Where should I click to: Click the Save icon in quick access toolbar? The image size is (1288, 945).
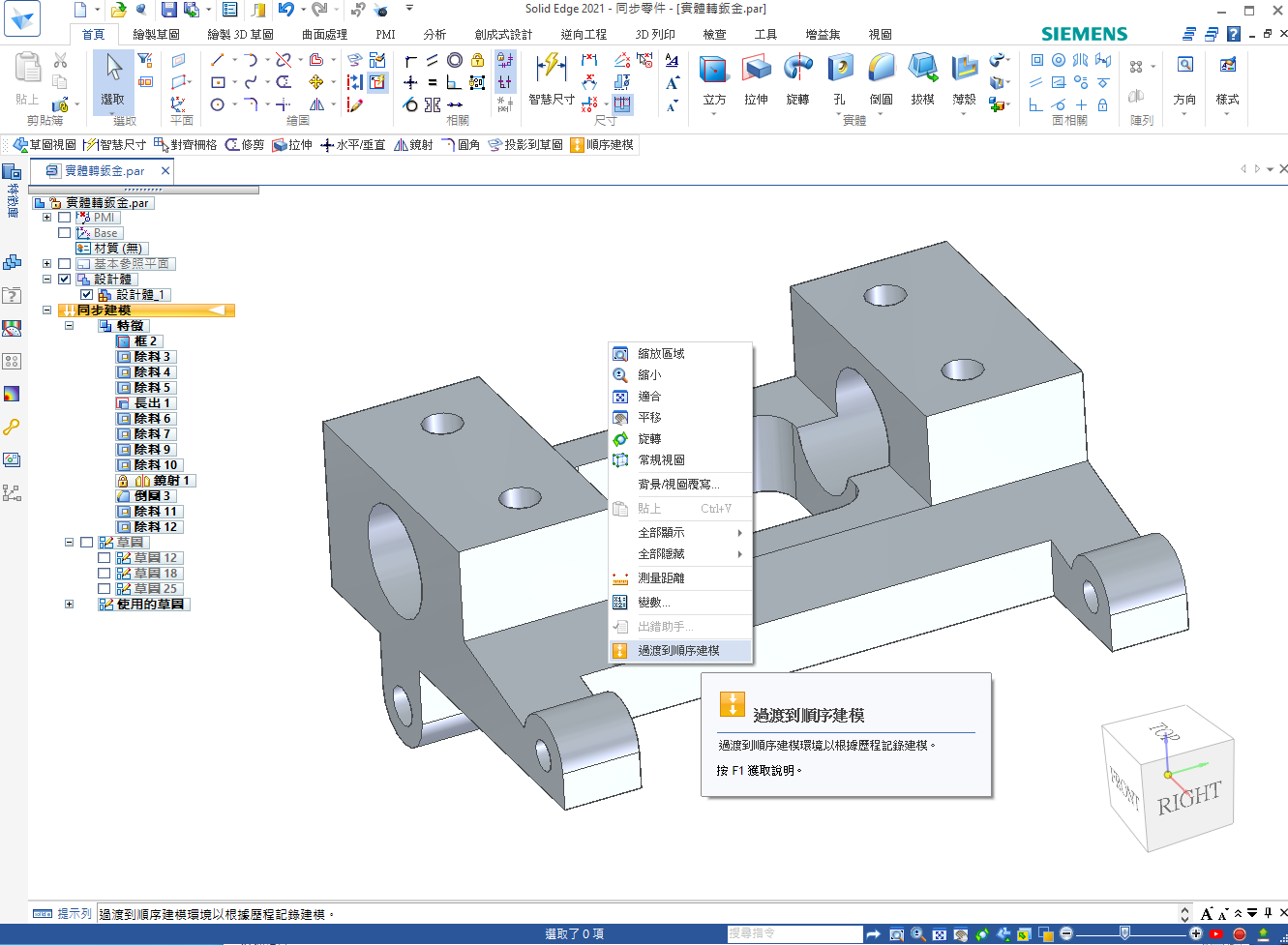coord(168,10)
